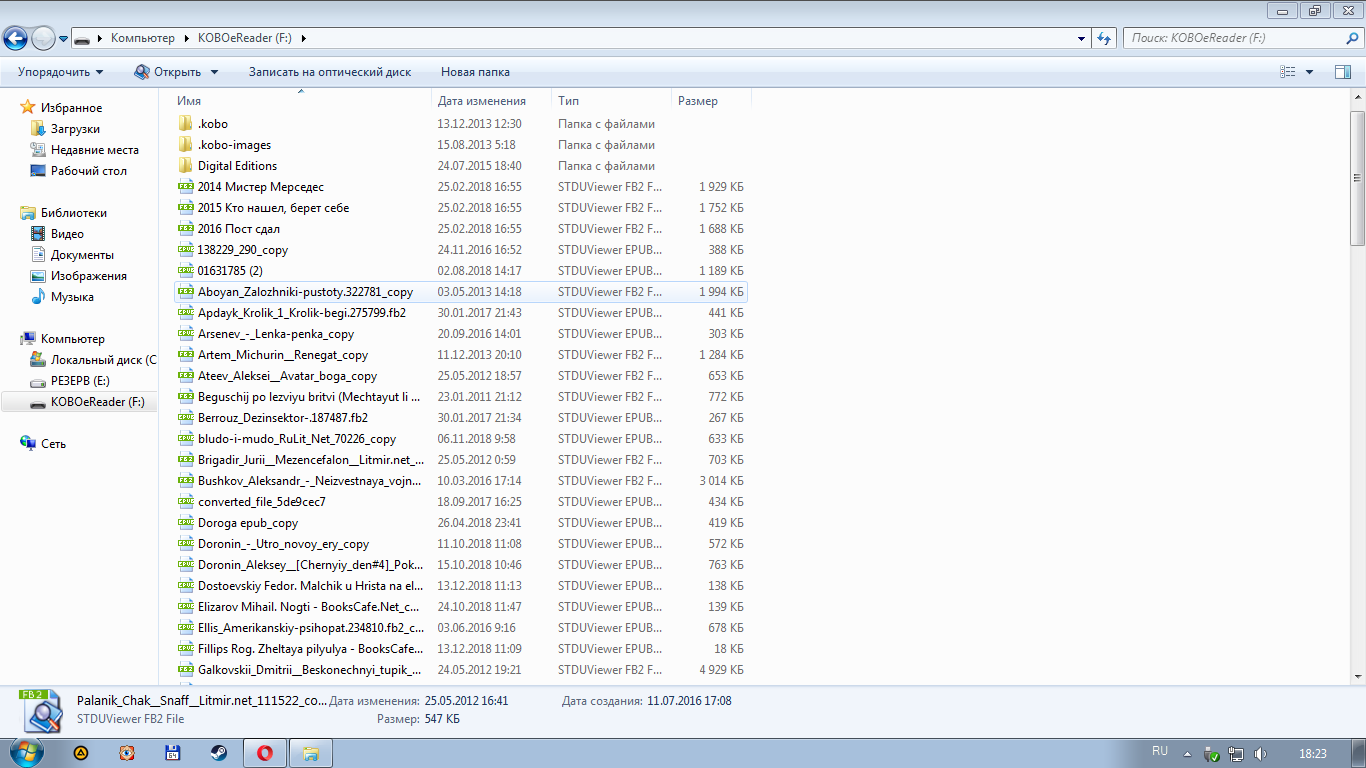Expand the Открыть button dropdown arrow
Screen dimensions: 1366x768
click(x=214, y=72)
